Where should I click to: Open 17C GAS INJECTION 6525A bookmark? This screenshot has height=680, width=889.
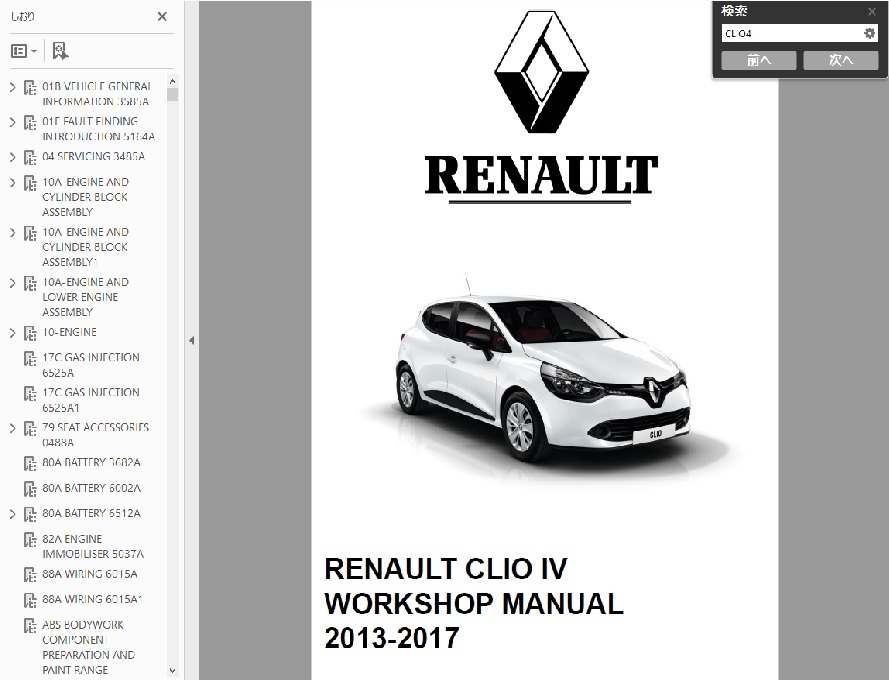coord(91,365)
